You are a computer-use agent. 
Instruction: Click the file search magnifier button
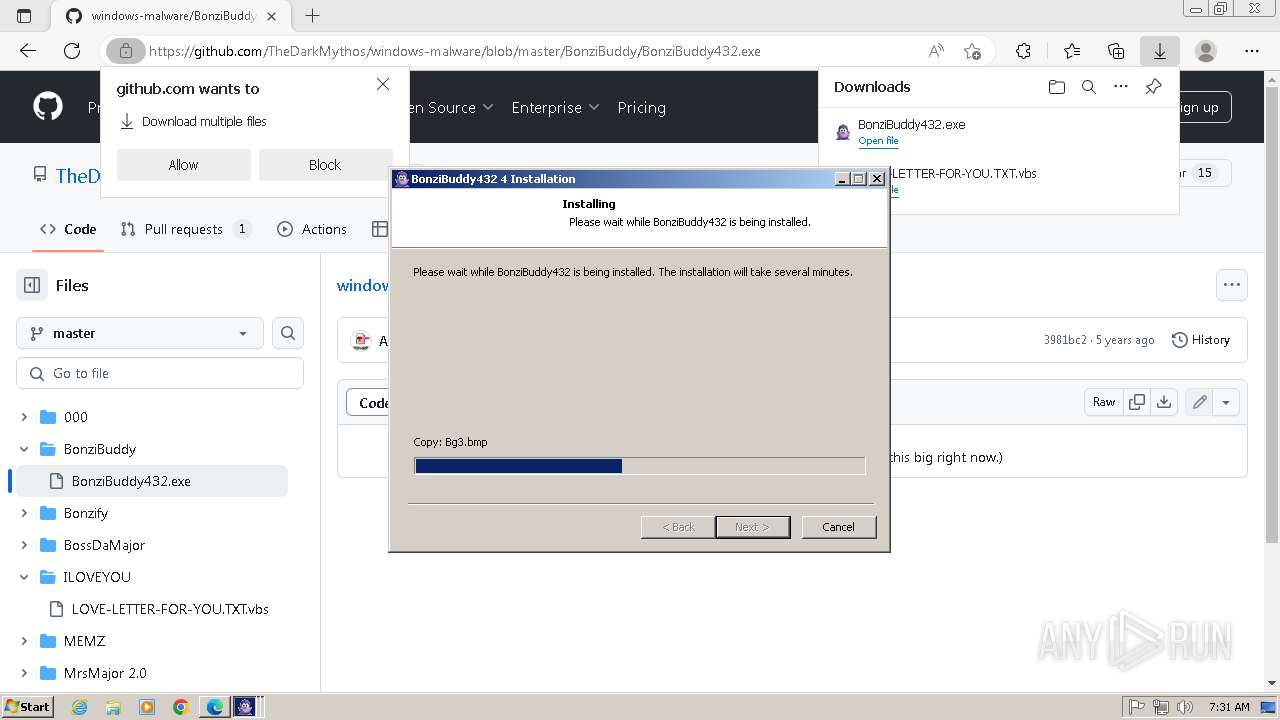(288, 333)
